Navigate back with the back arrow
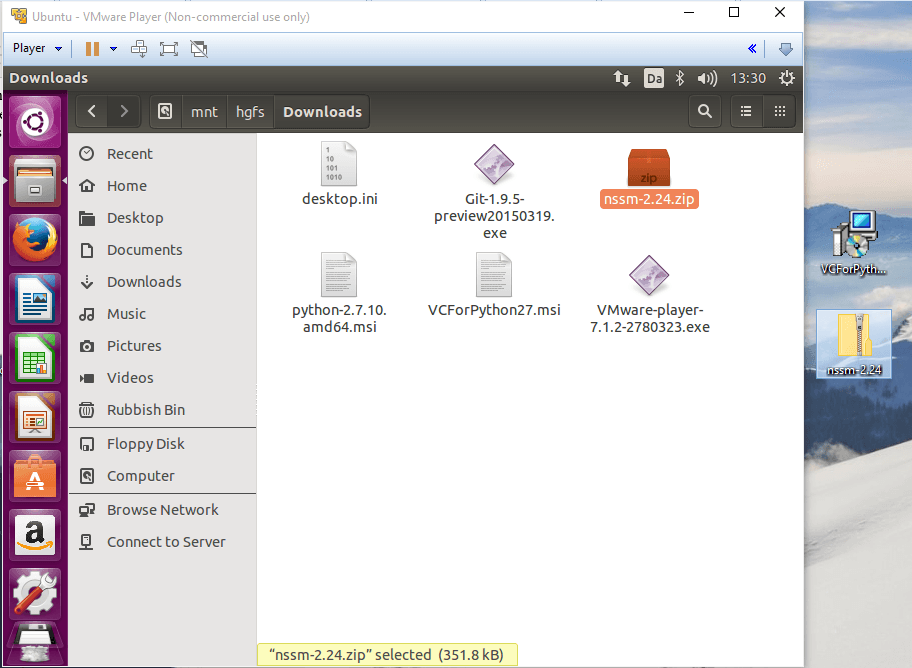The width and height of the screenshot is (912, 668). tap(91, 111)
